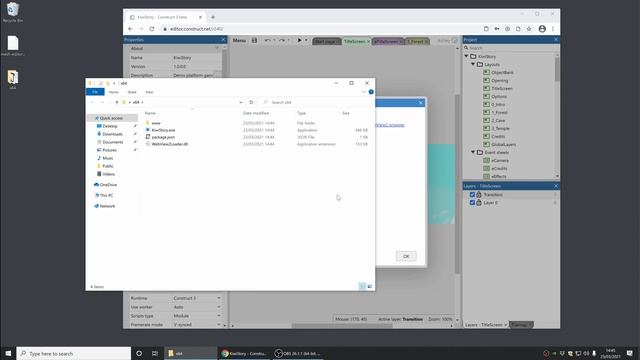The image size is (640, 360).
Task: Select the ObjectBank layout in Project tree
Action: pyautogui.click(x=502, y=73)
